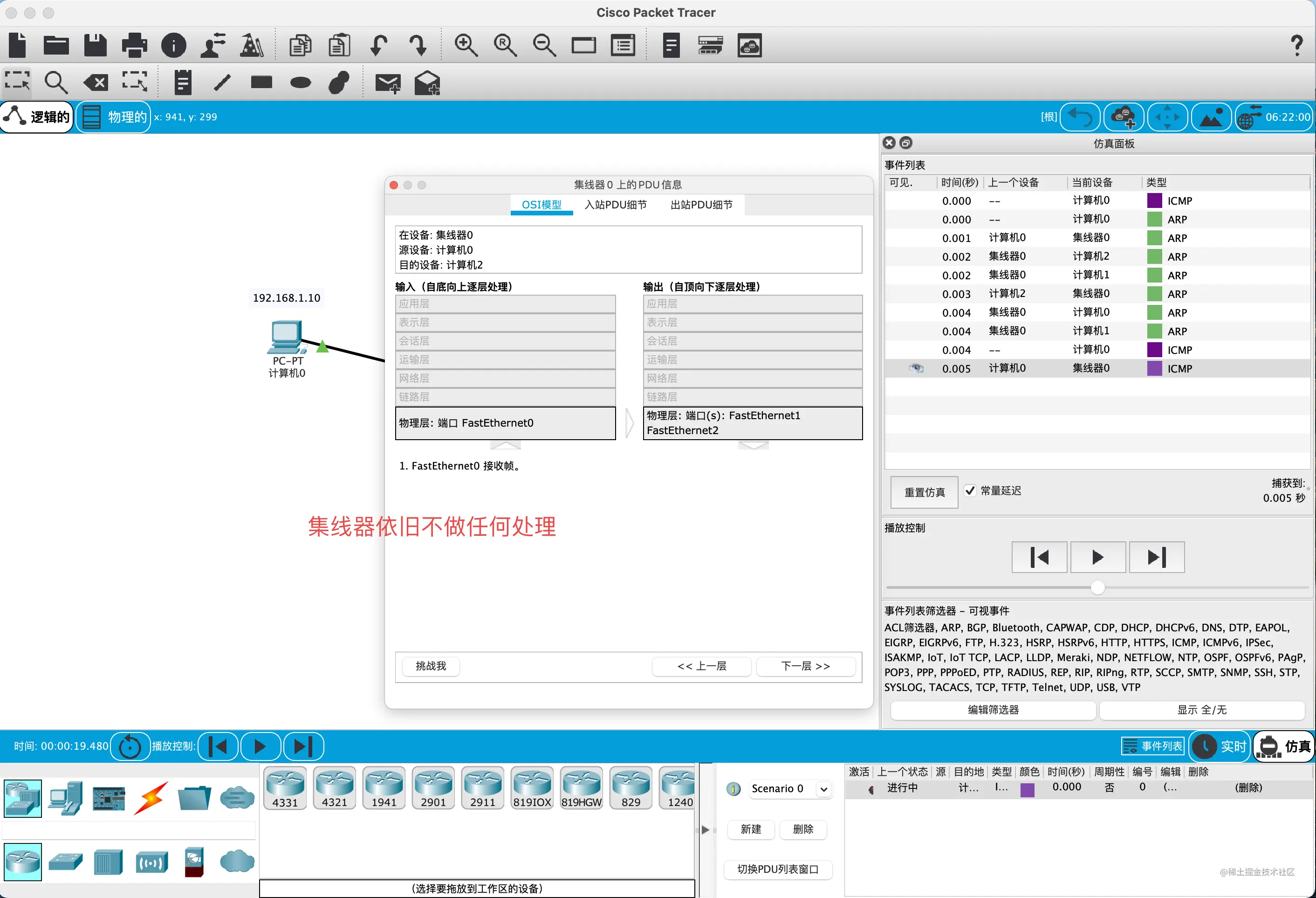
Task: Click bottom bar play control
Action: pos(260,746)
